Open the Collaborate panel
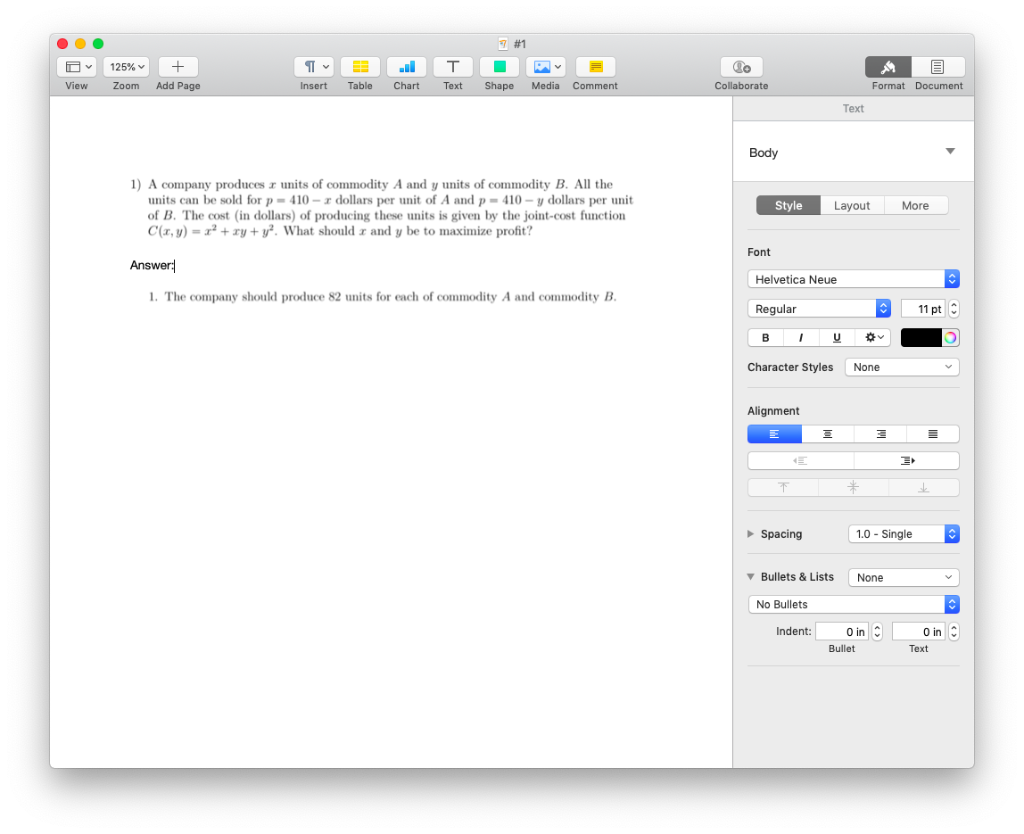 (741, 67)
